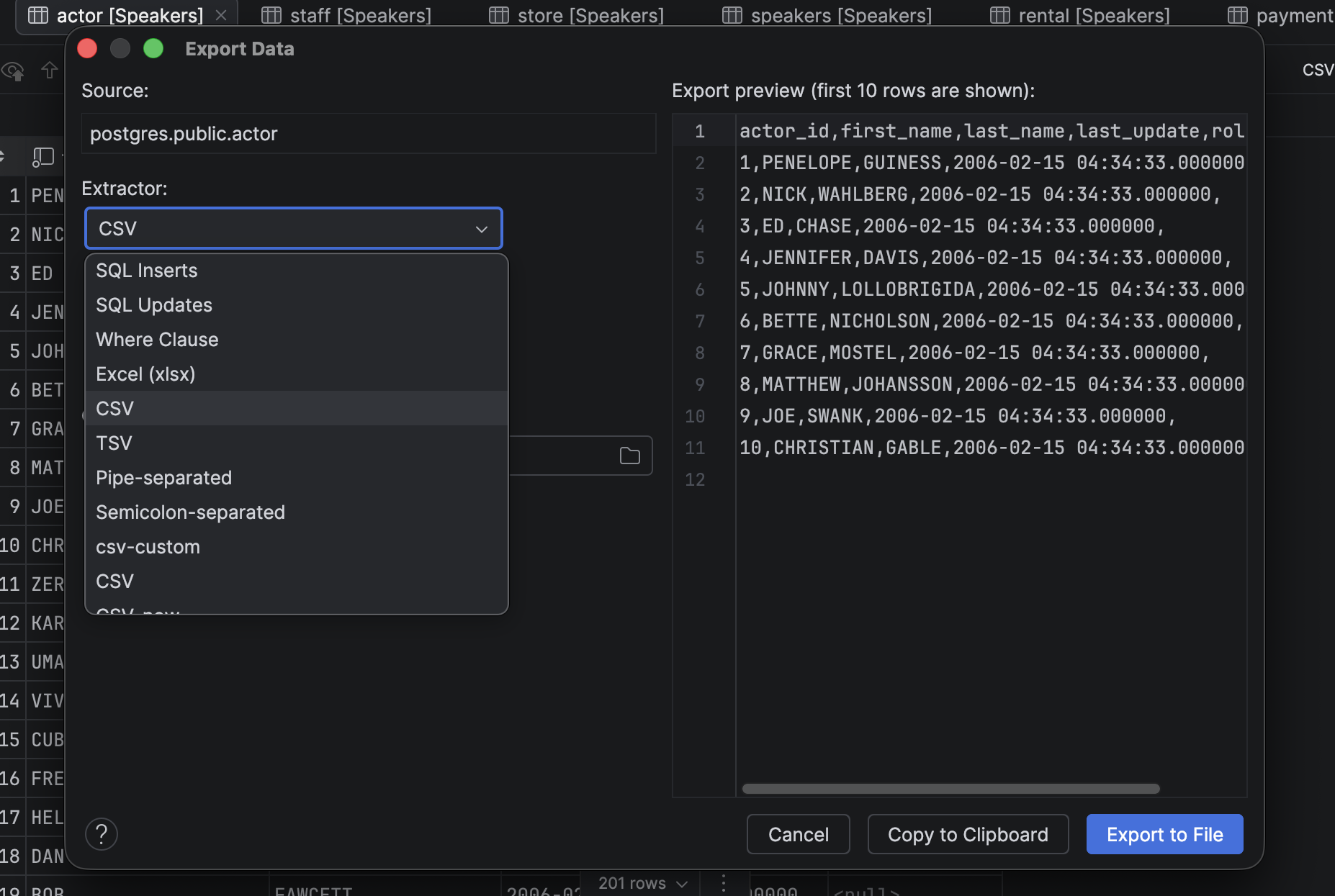Pick Pipe-separated format
Image resolution: width=1335 pixels, height=896 pixels.
pos(296,478)
